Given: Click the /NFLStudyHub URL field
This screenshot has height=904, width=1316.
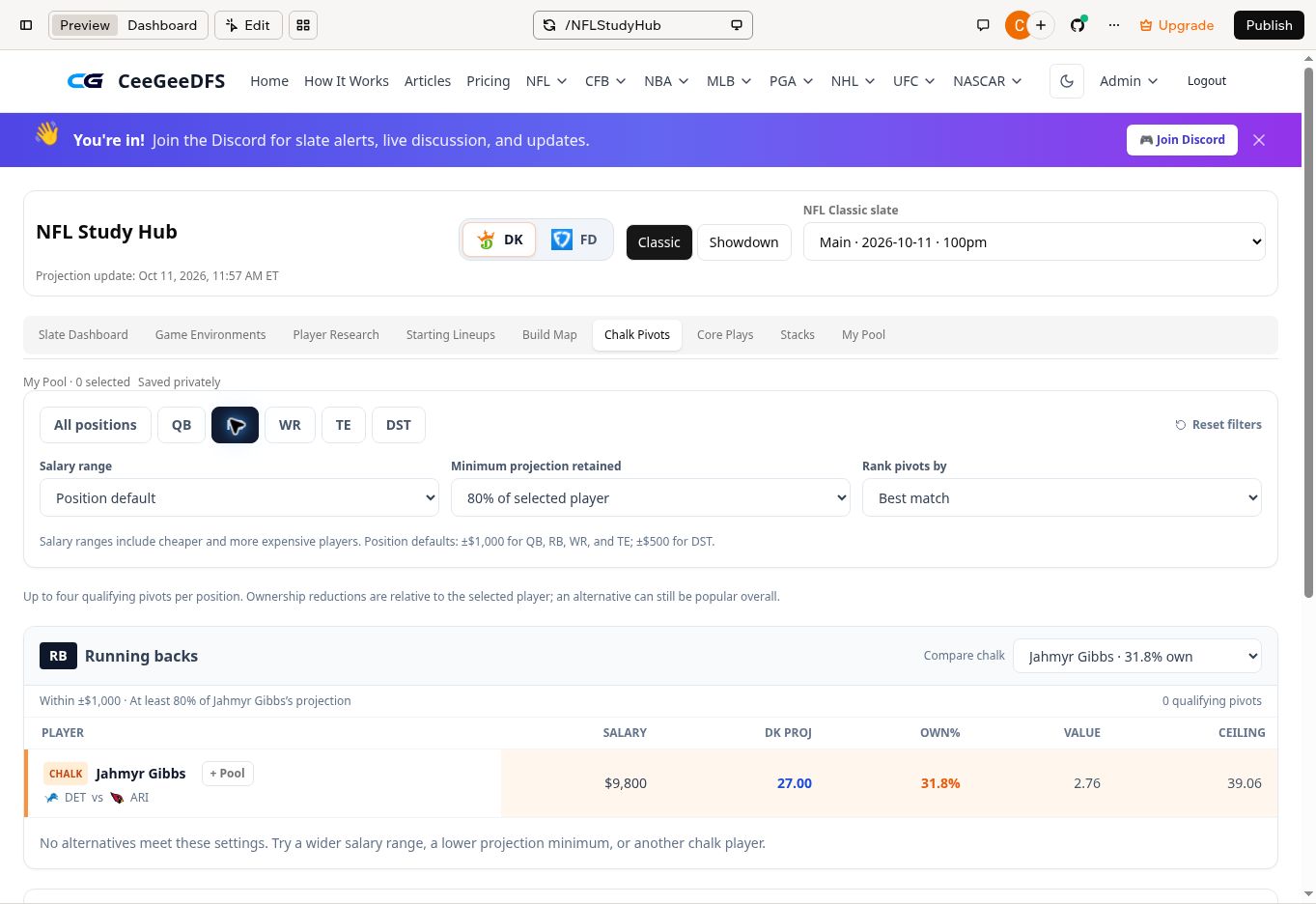Looking at the screenshot, I should (643, 25).
